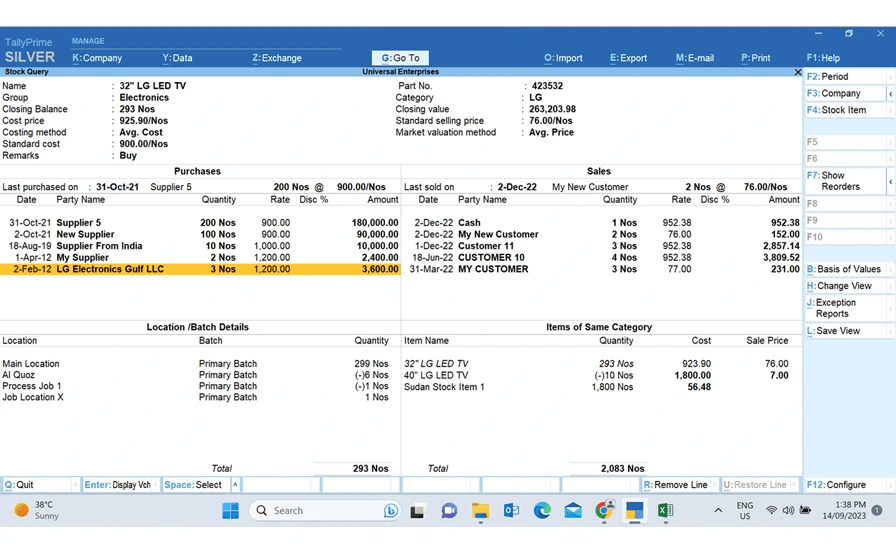The width and height of the screenshot is (896, 552).
Task: Open Bing chat icon in search box
Action: [x=390, y=510]
